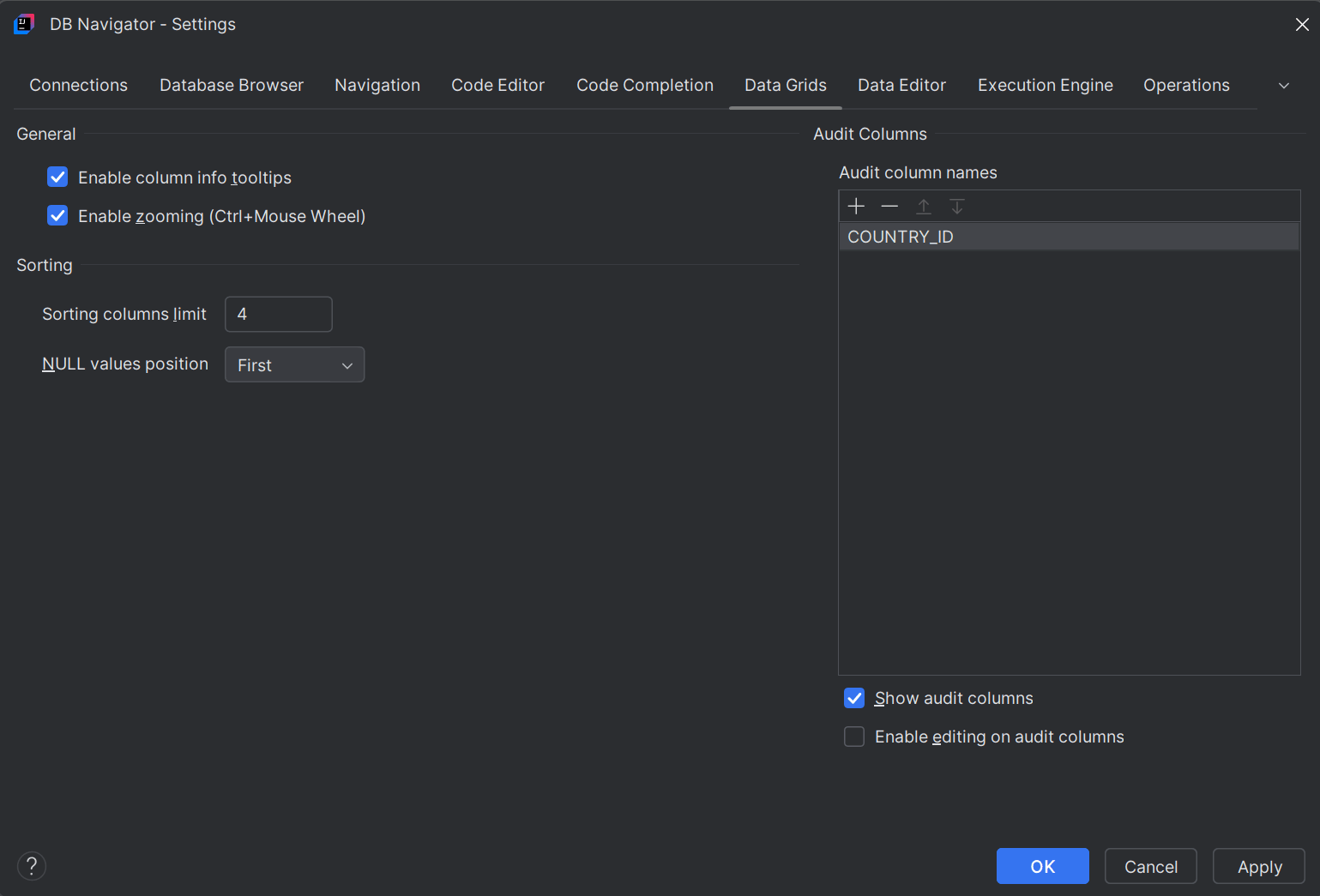The image size is (1320, 896).
Task: Click the NULL values position label
Action: pyautogui.click(x=125, y=364)
